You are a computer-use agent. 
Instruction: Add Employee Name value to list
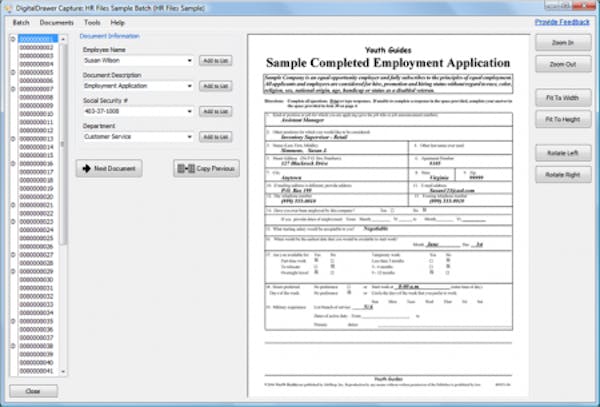click(215, 60)
